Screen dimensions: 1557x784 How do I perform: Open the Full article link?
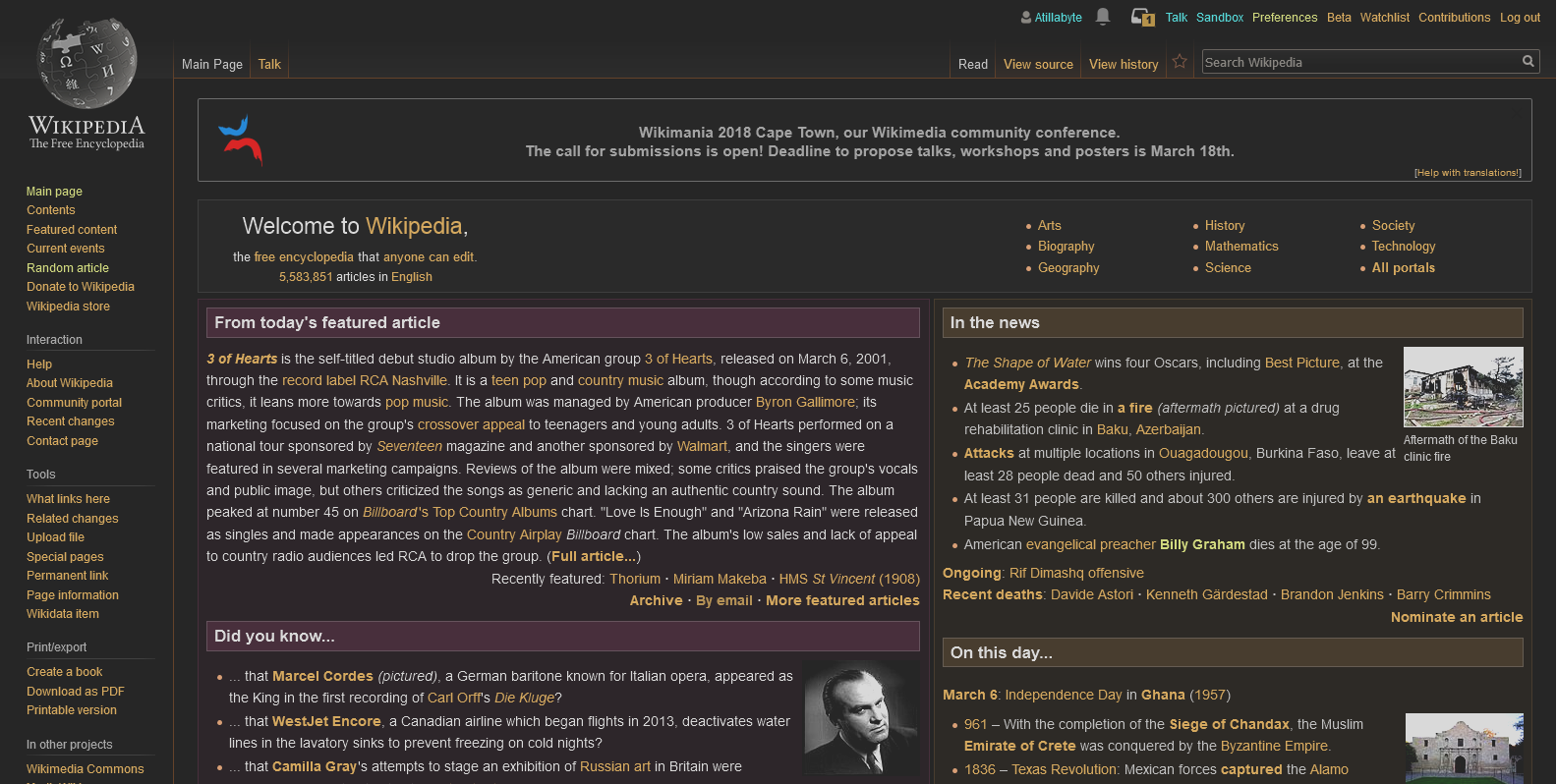tap(592, 556)
